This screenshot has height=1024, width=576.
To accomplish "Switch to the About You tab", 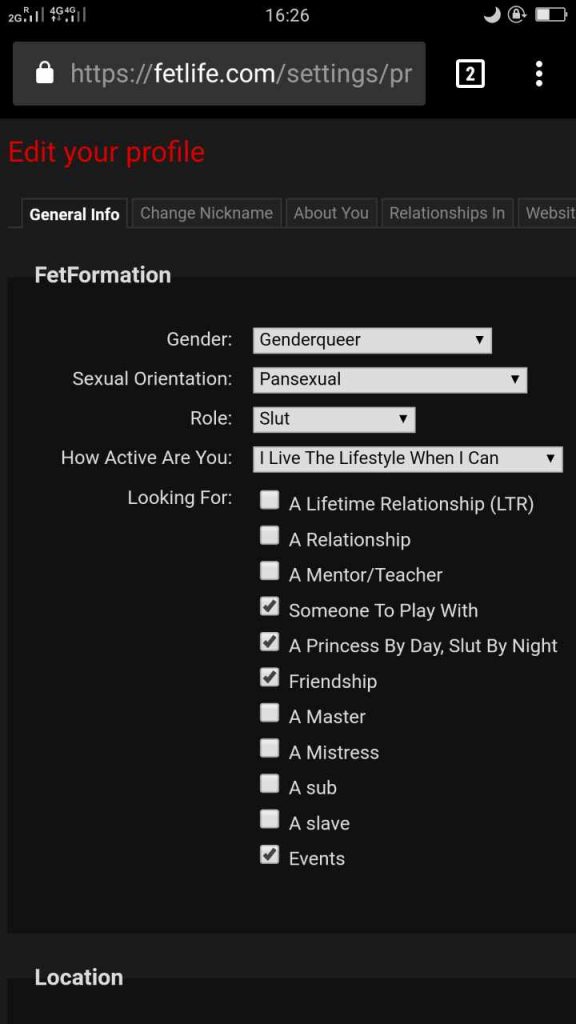I will coord(331,214).
